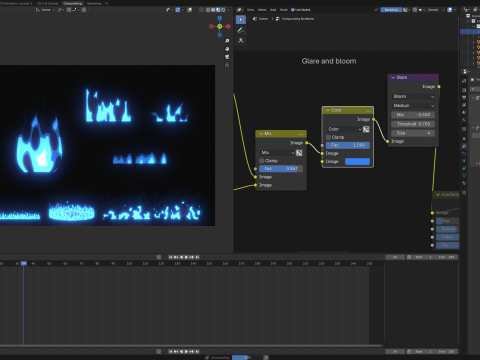Switch viewport to rendered shading

point(223,10)
